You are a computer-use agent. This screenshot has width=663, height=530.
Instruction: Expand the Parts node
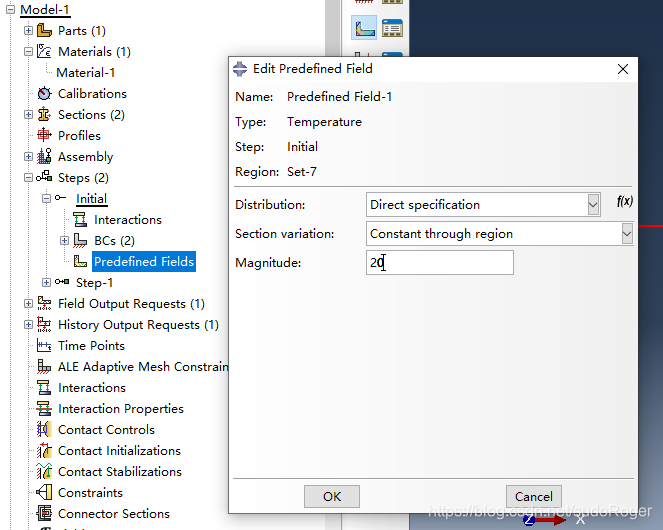coord(29,31)
